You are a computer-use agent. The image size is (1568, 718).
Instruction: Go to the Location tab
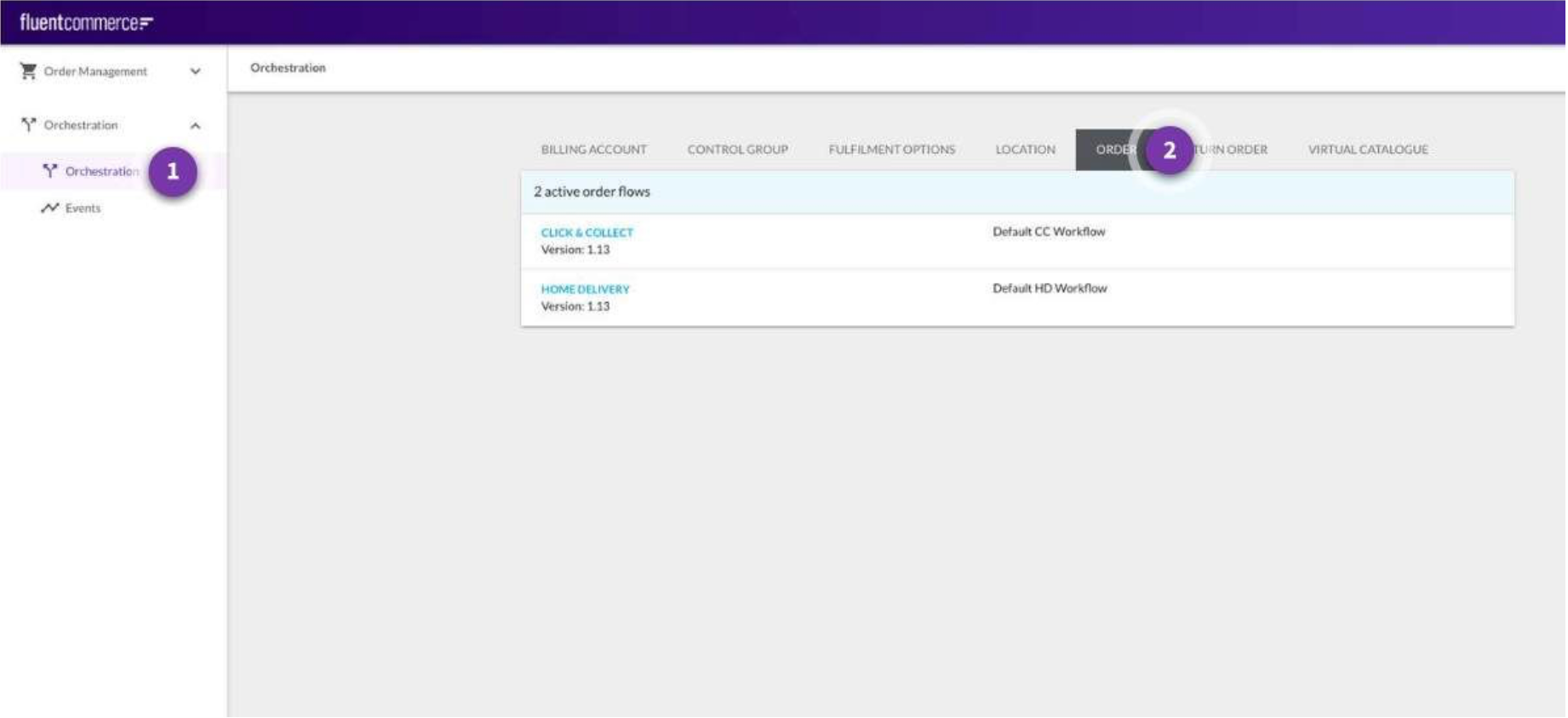click(1025, 150)
